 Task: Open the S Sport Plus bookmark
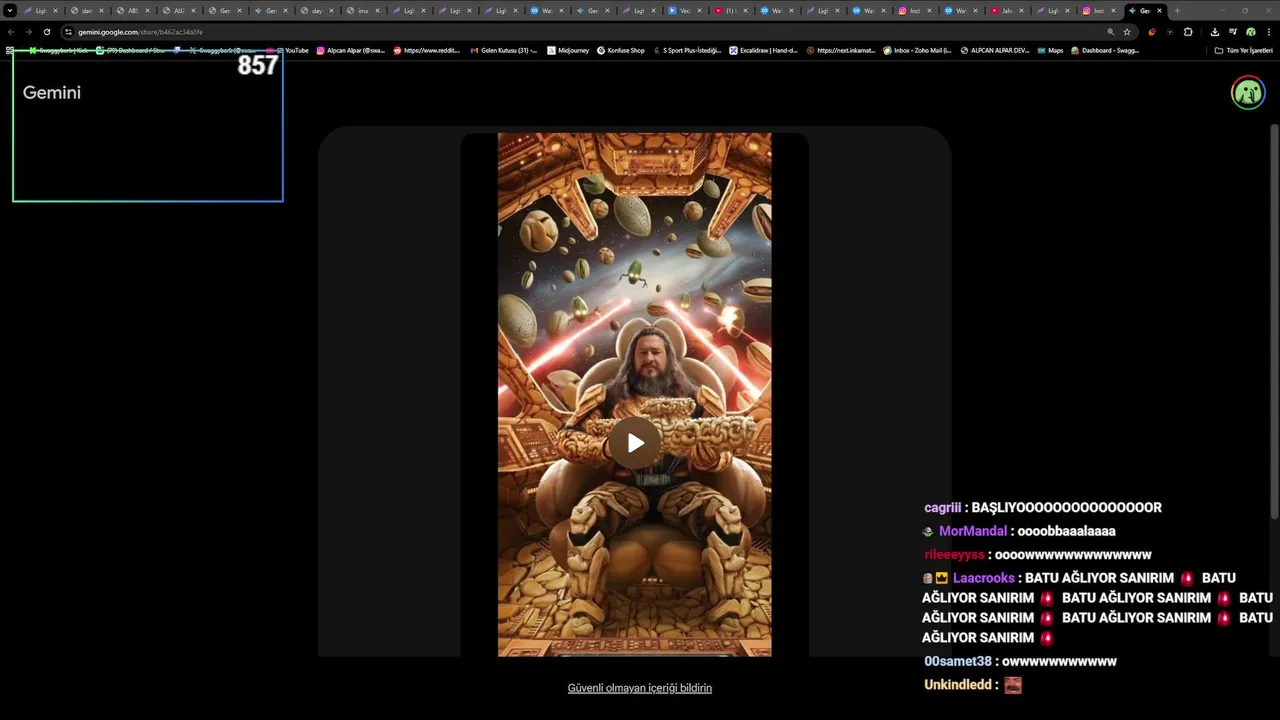[686, 50]
